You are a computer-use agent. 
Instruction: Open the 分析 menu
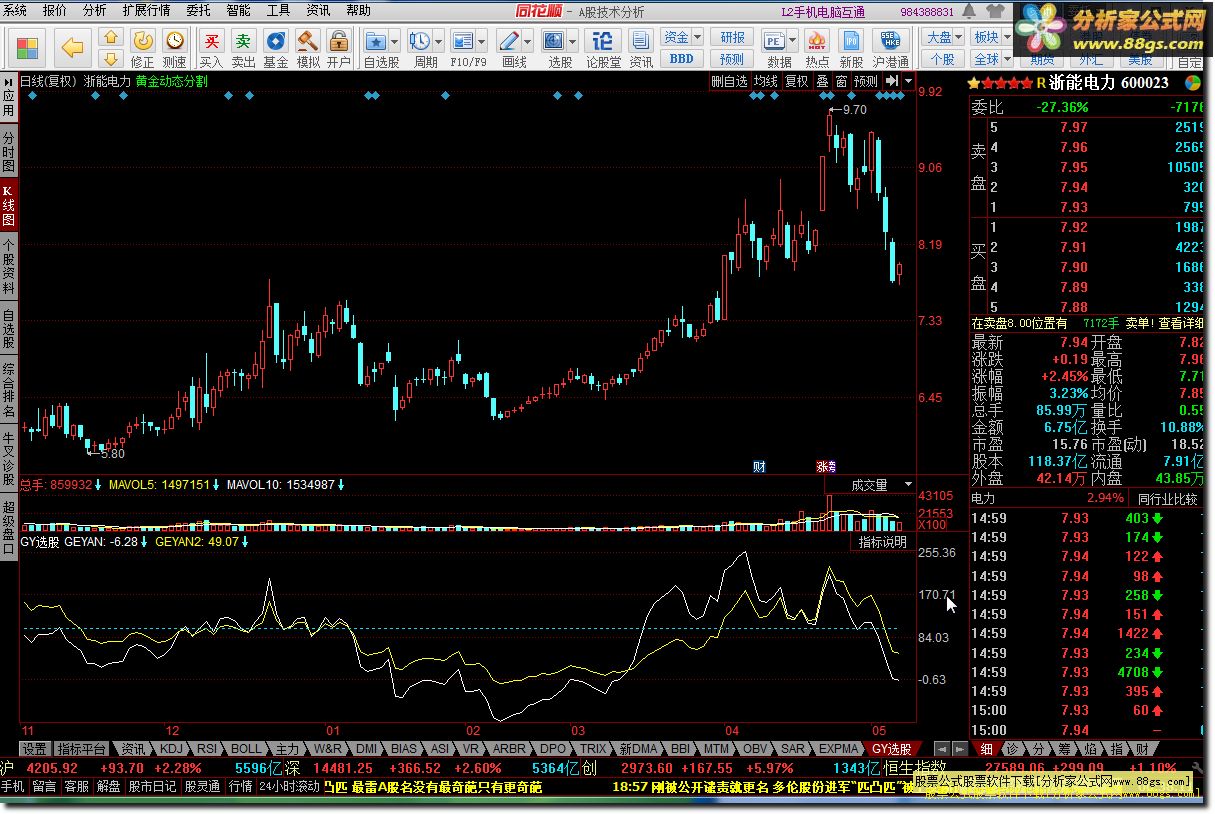tap(94, 10)
